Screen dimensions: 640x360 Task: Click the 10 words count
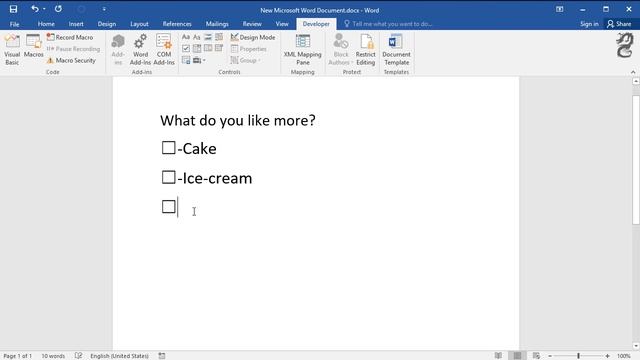pyautogui.click(x=53, y=356)
